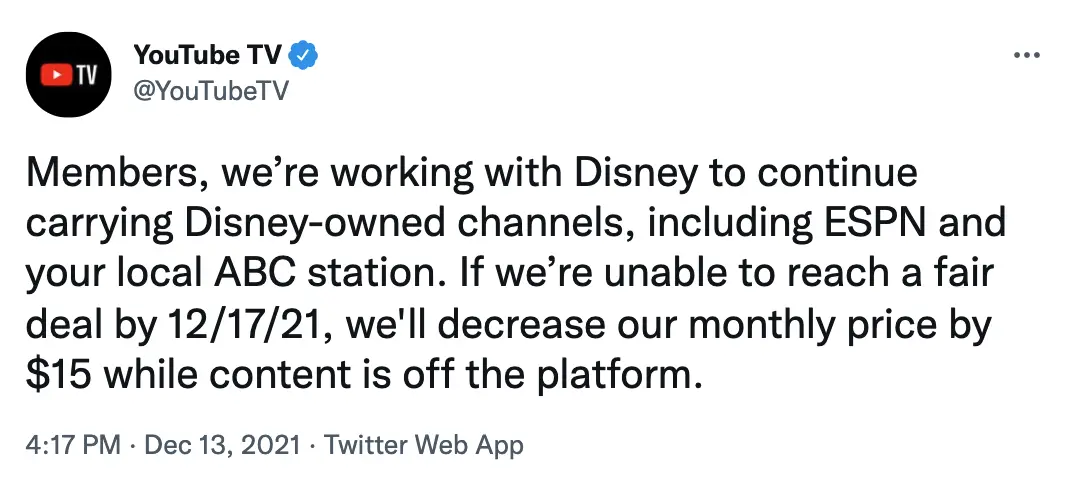Click the 4:17 PM timestamp
This screenshot has height=488, width=1072.
tap(73, 446)
